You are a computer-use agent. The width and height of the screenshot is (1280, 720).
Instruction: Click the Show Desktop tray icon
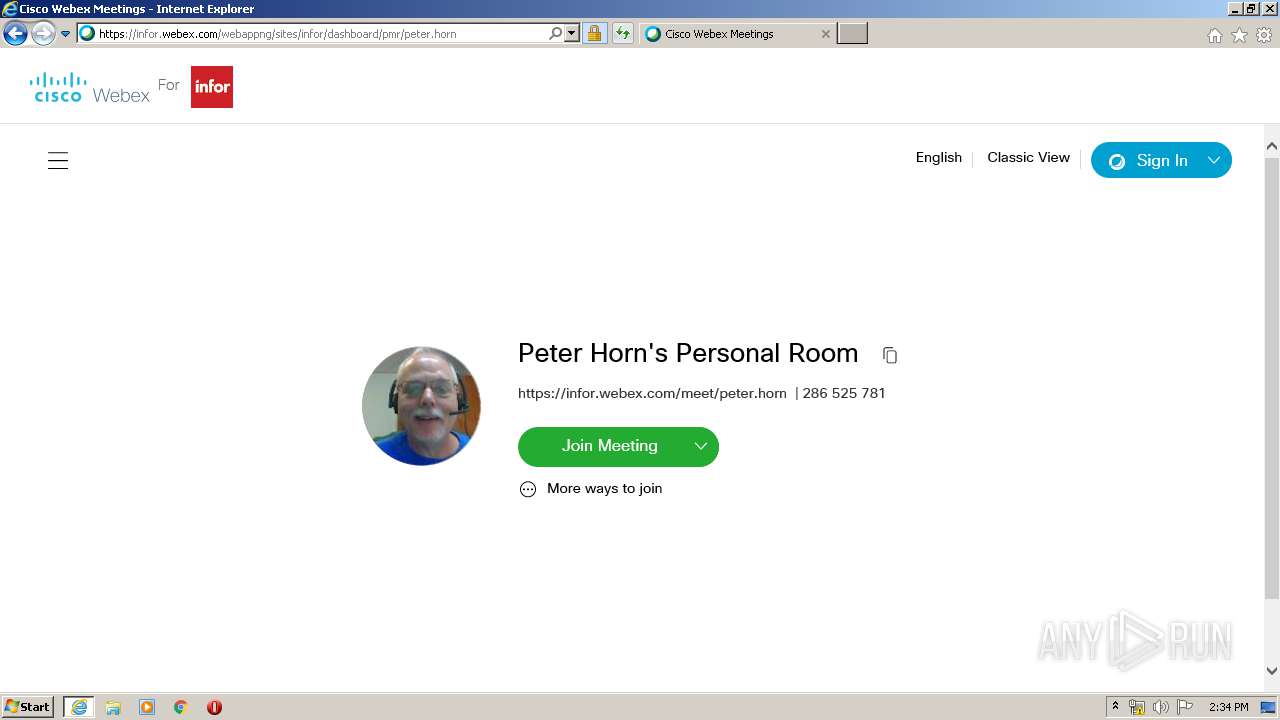[1269, 707]
